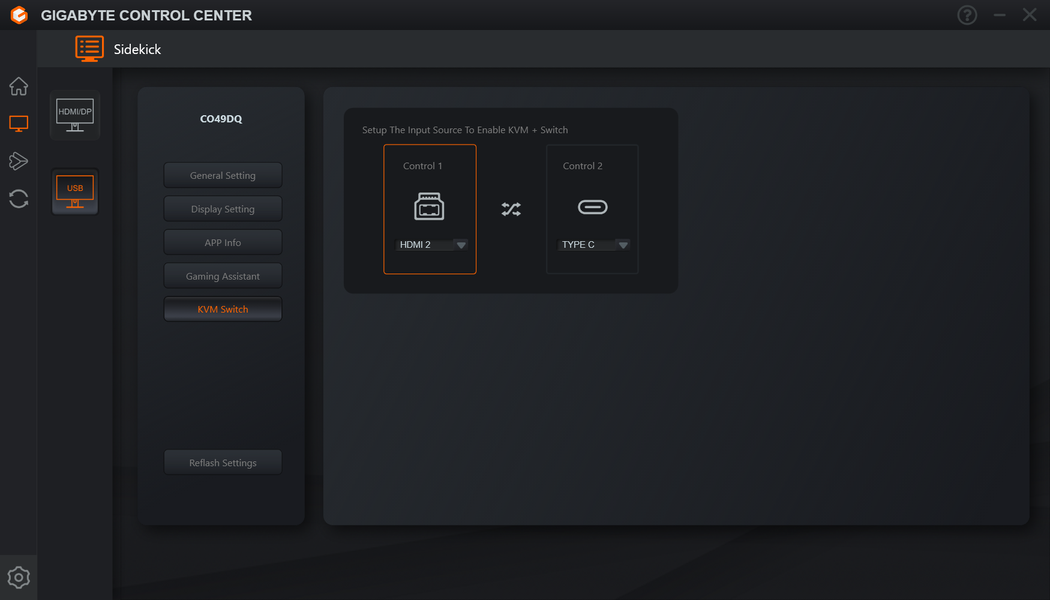Click the CO49DQ monitor model name
The image size is (1050, 600).
[x=221, y=119]
